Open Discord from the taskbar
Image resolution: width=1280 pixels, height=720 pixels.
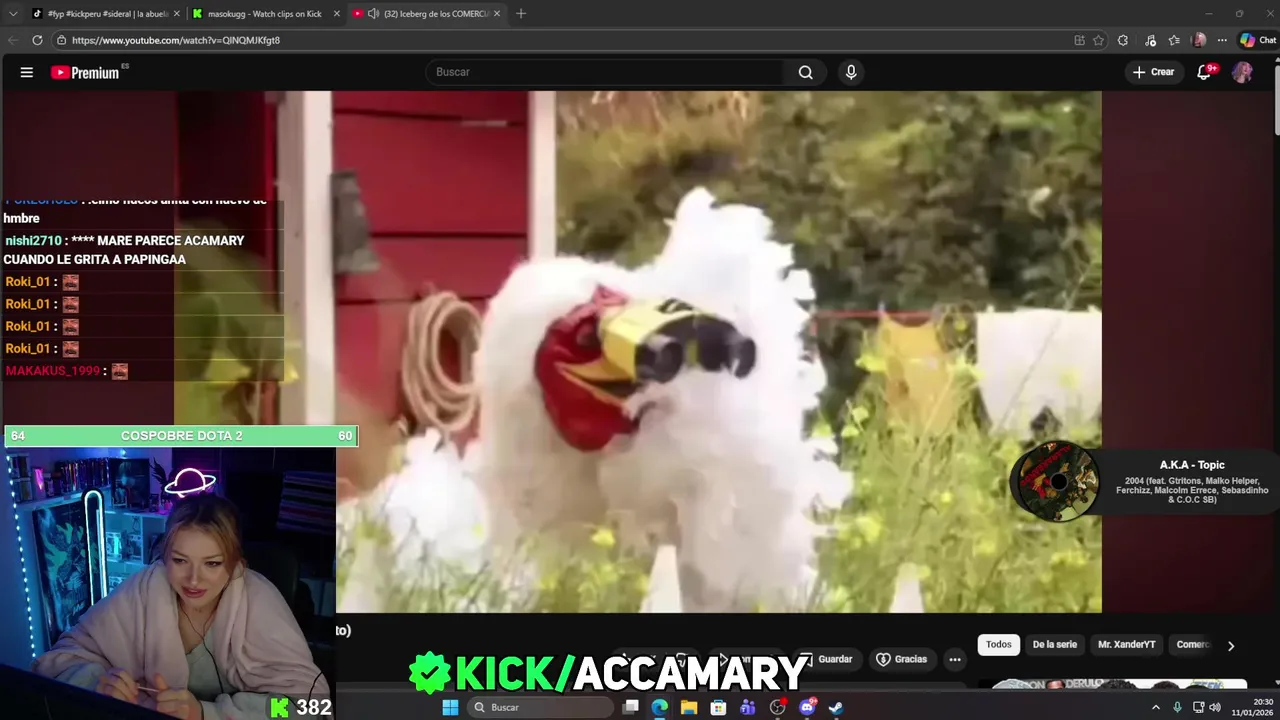[807, 707]
